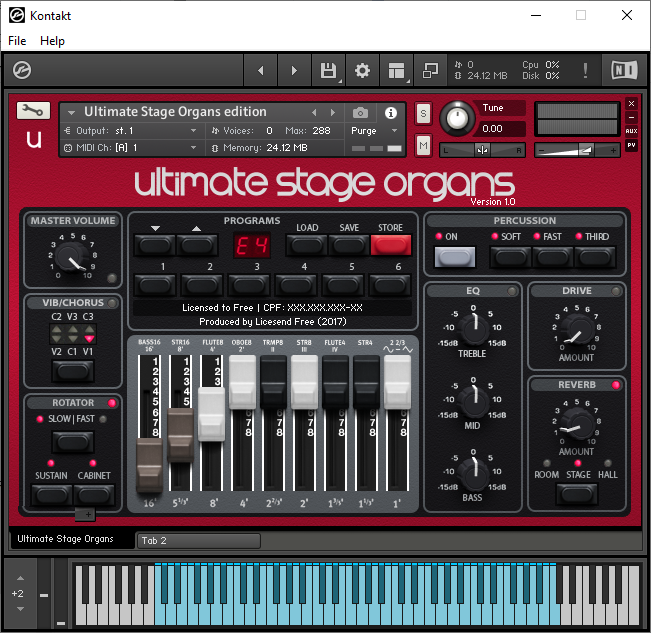Toggle the PV button
This screenshot has width=651, height=633.
click(x=631, y=145)
